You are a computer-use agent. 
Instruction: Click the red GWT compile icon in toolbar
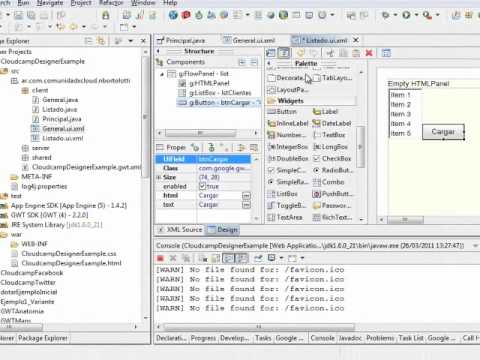[x=186, y=15]
